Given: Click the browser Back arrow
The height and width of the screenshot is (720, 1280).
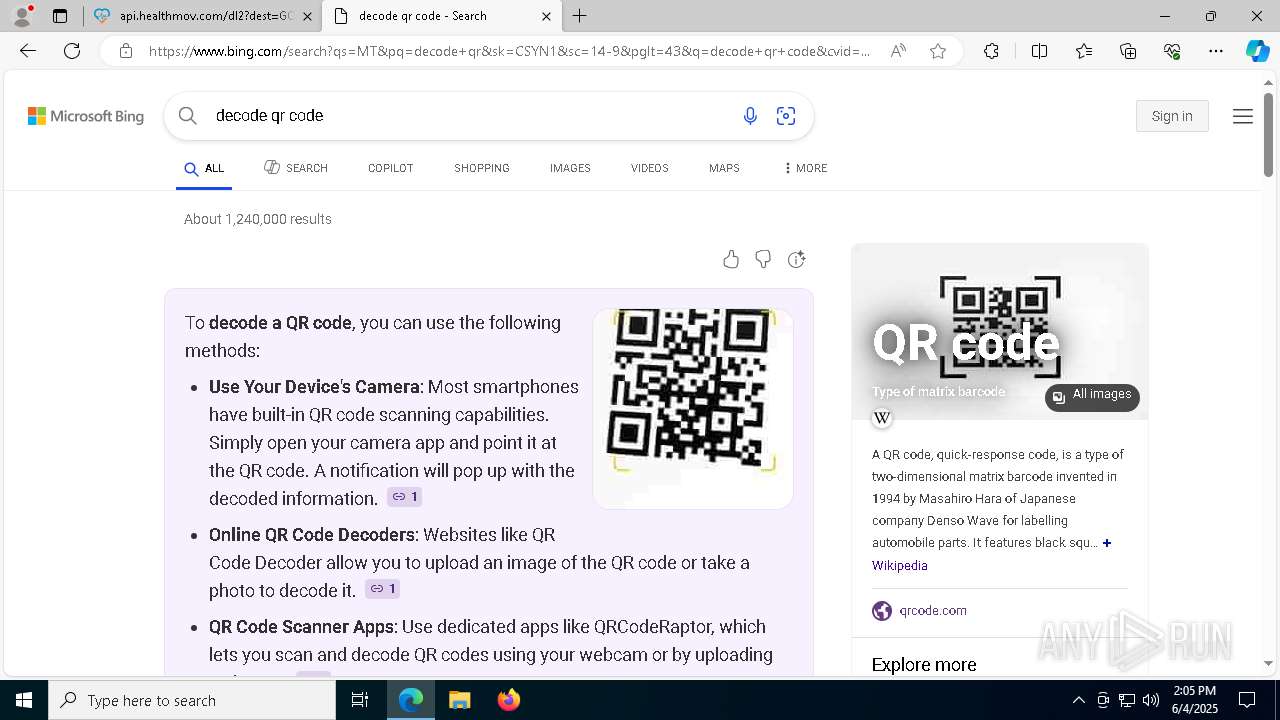Looking at the screenshot, I should coord(28,51).
